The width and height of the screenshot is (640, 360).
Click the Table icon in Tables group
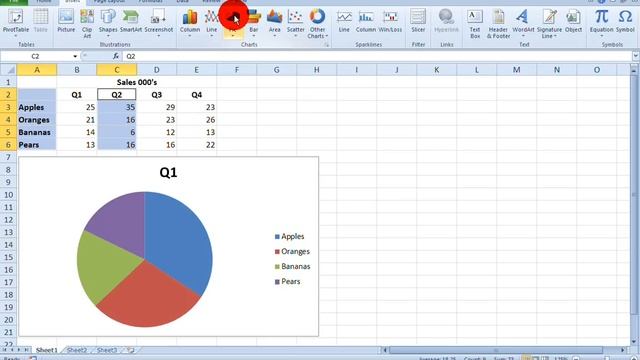point(40,21)
